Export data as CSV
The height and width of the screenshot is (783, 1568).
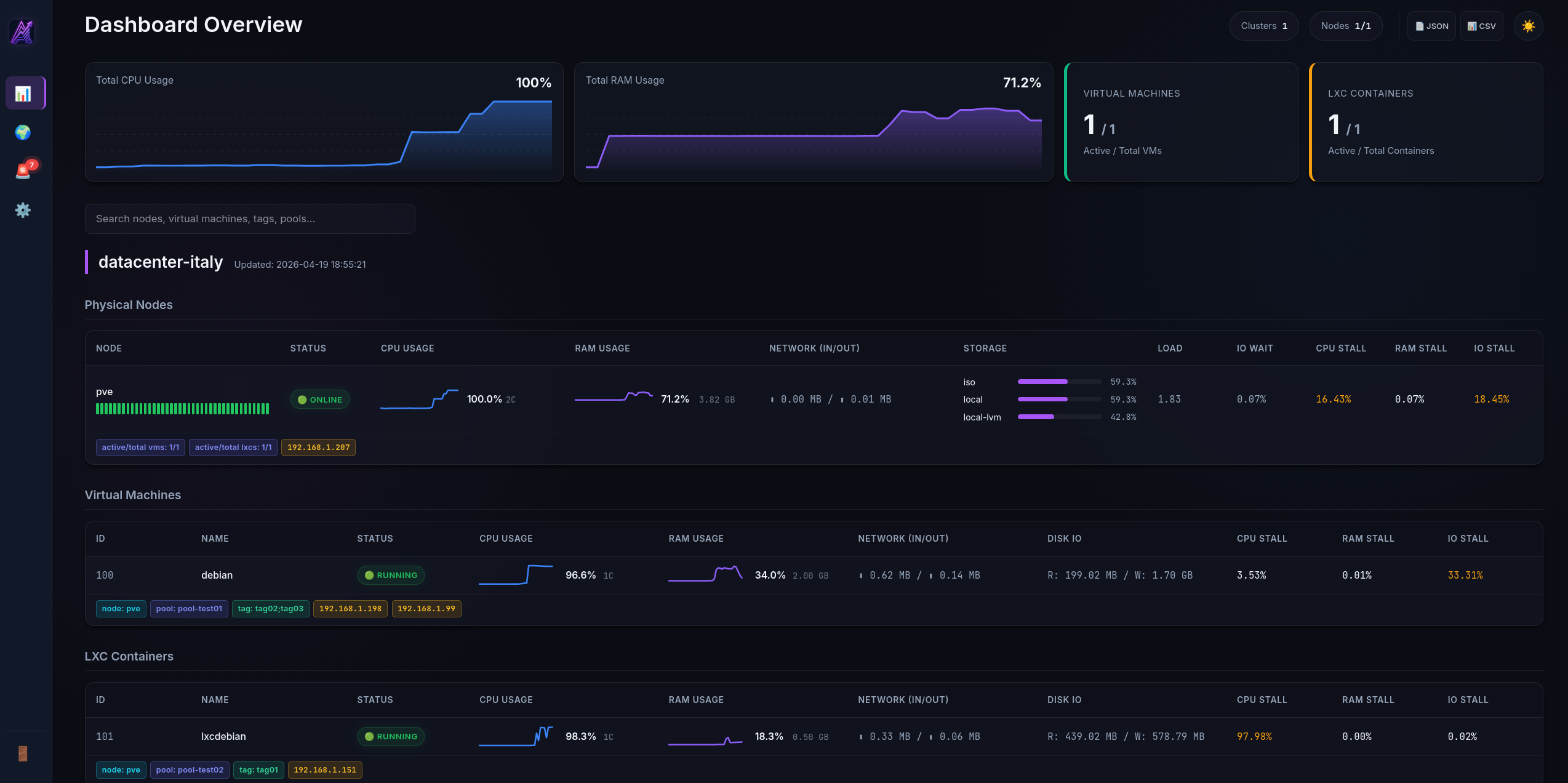pyautogui.click(x=1481, y=26)
